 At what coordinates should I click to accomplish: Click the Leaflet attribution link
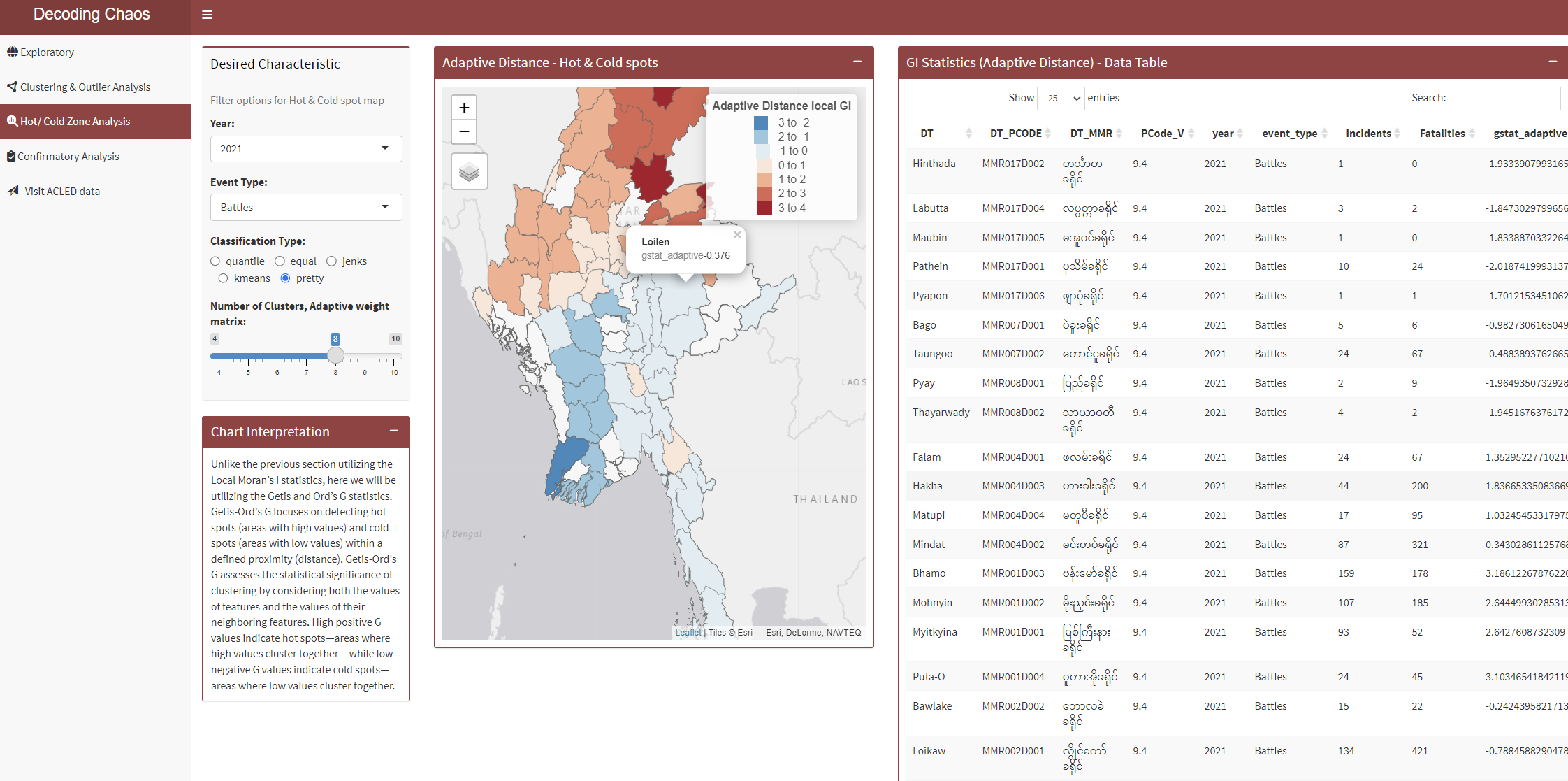pyautogui.click(x=688, y=632)
